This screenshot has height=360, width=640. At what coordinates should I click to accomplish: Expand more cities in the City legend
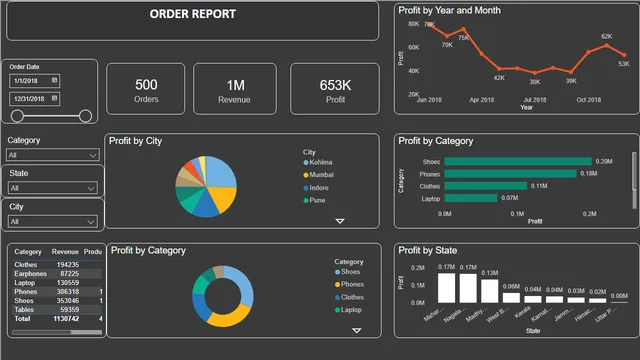340,221
